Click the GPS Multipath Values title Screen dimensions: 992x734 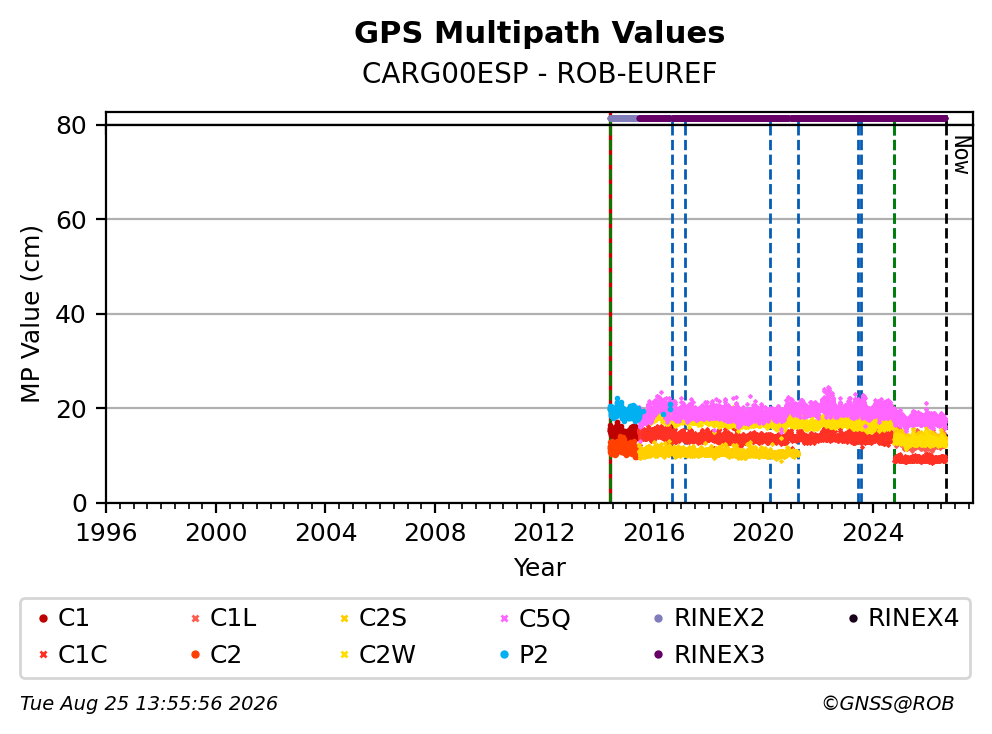coord(539,33)
